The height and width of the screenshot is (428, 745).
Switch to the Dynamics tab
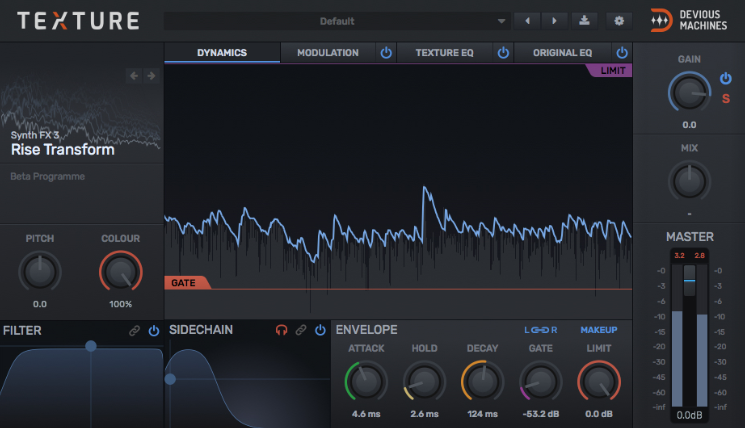(222, 53)
